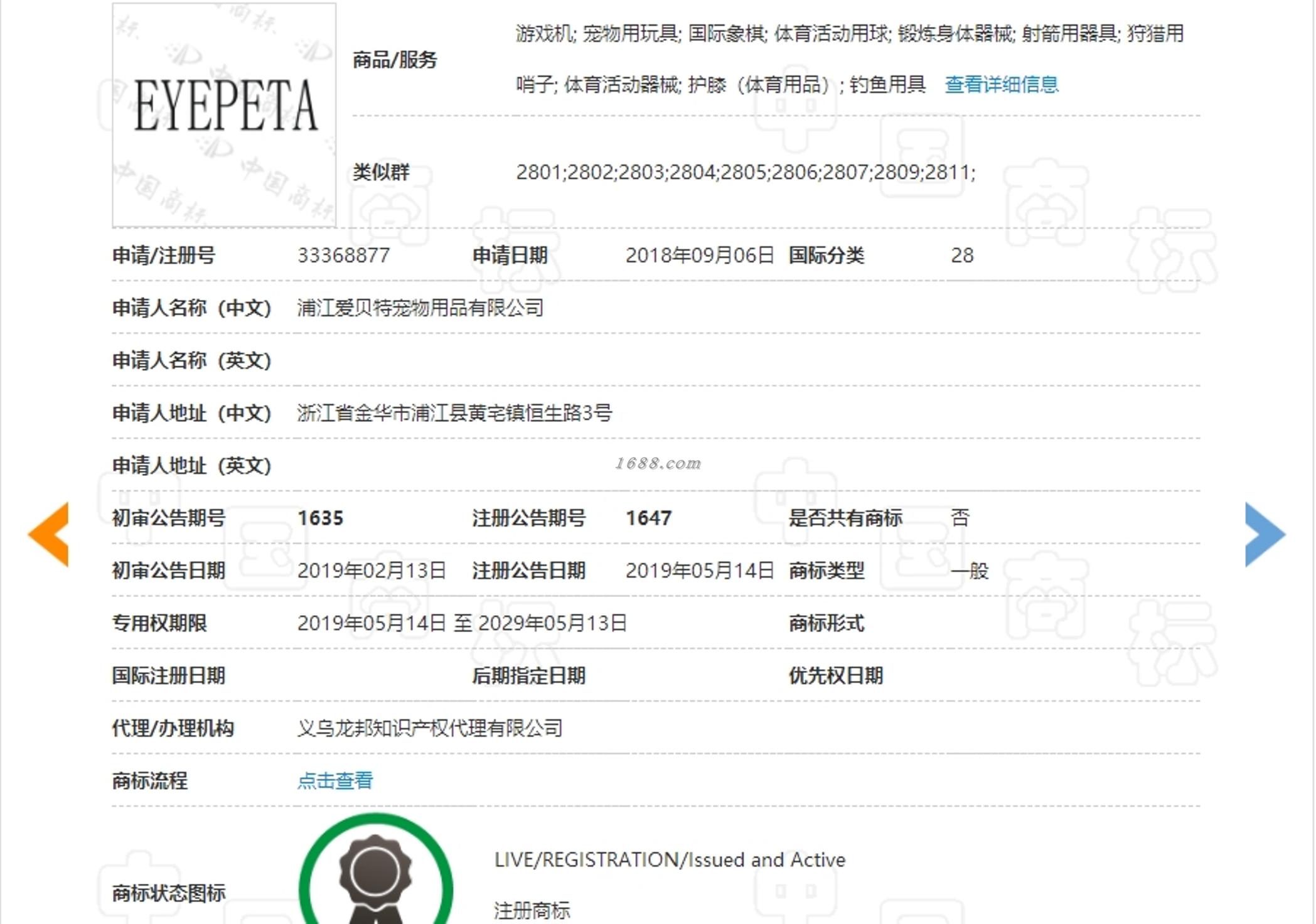Image resolution: width=1316 pixels, height=924 pixels.
Task: Click the 专用权期限 label
Action: coord(159,623)
